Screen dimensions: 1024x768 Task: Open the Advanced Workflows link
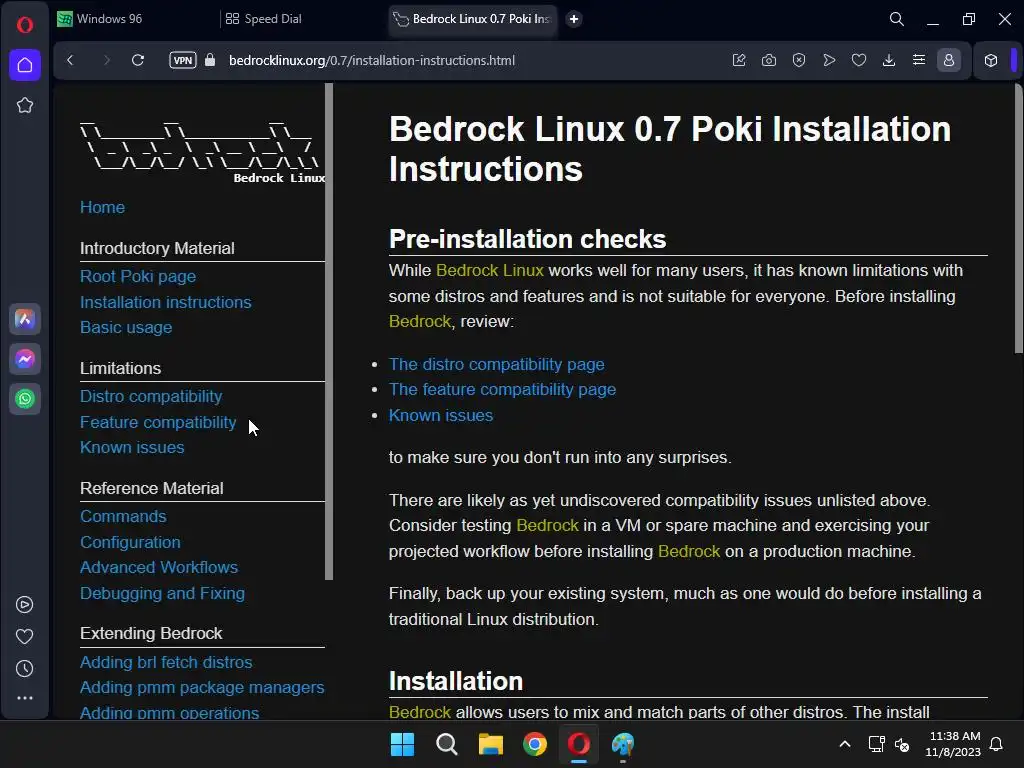(x=159, y=568)
